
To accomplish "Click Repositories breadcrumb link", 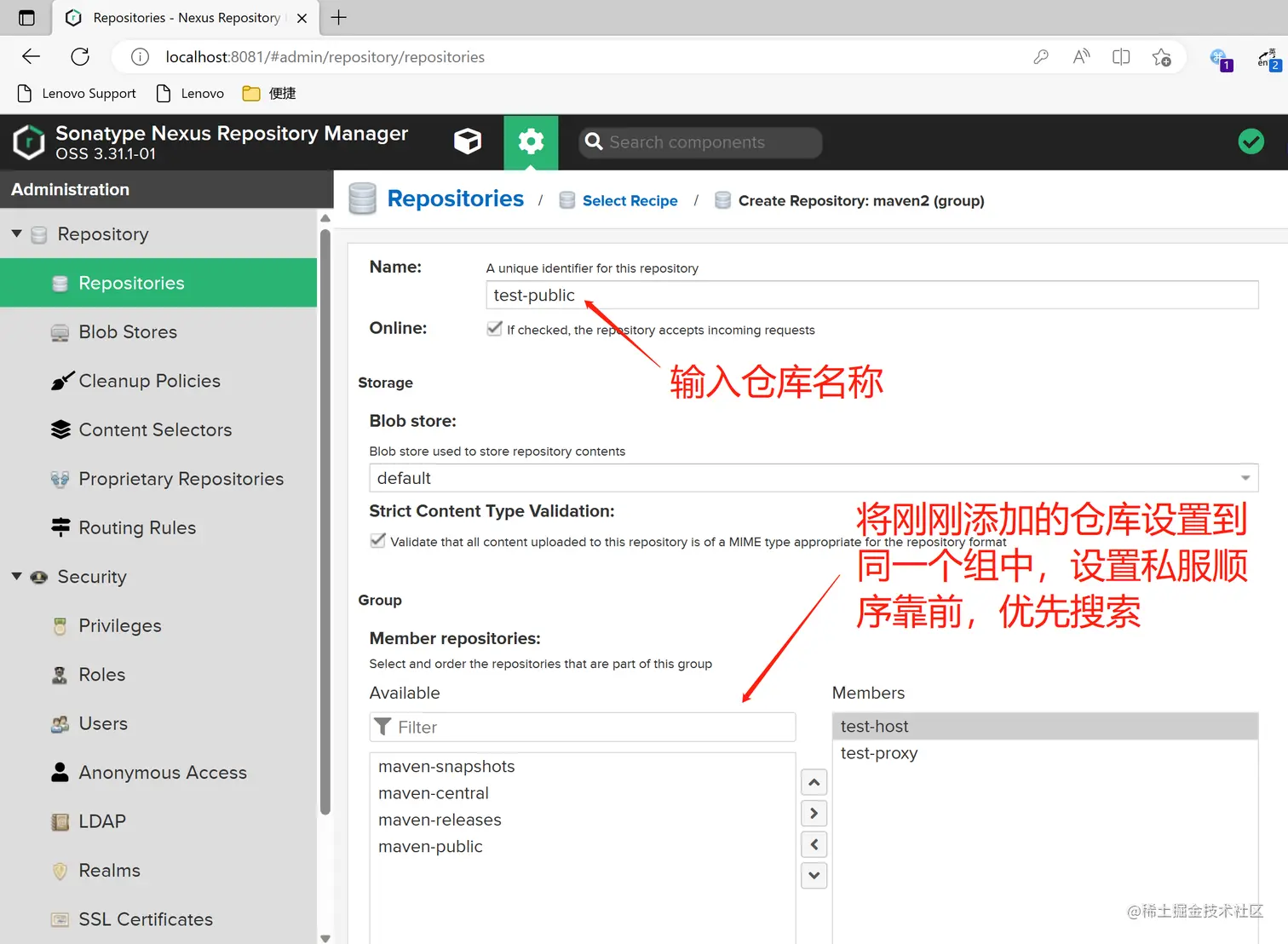I will 456,199.
